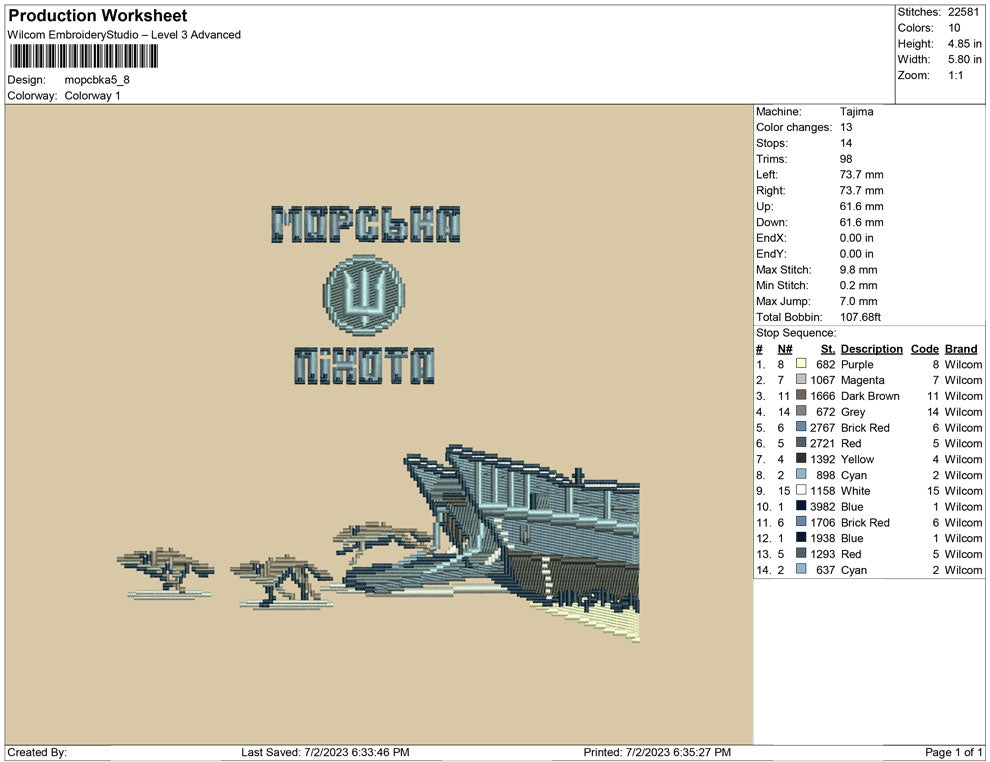Click the middle embroidered soldier figure
This screenshot has width=990, height=762.
coord(282,581)
